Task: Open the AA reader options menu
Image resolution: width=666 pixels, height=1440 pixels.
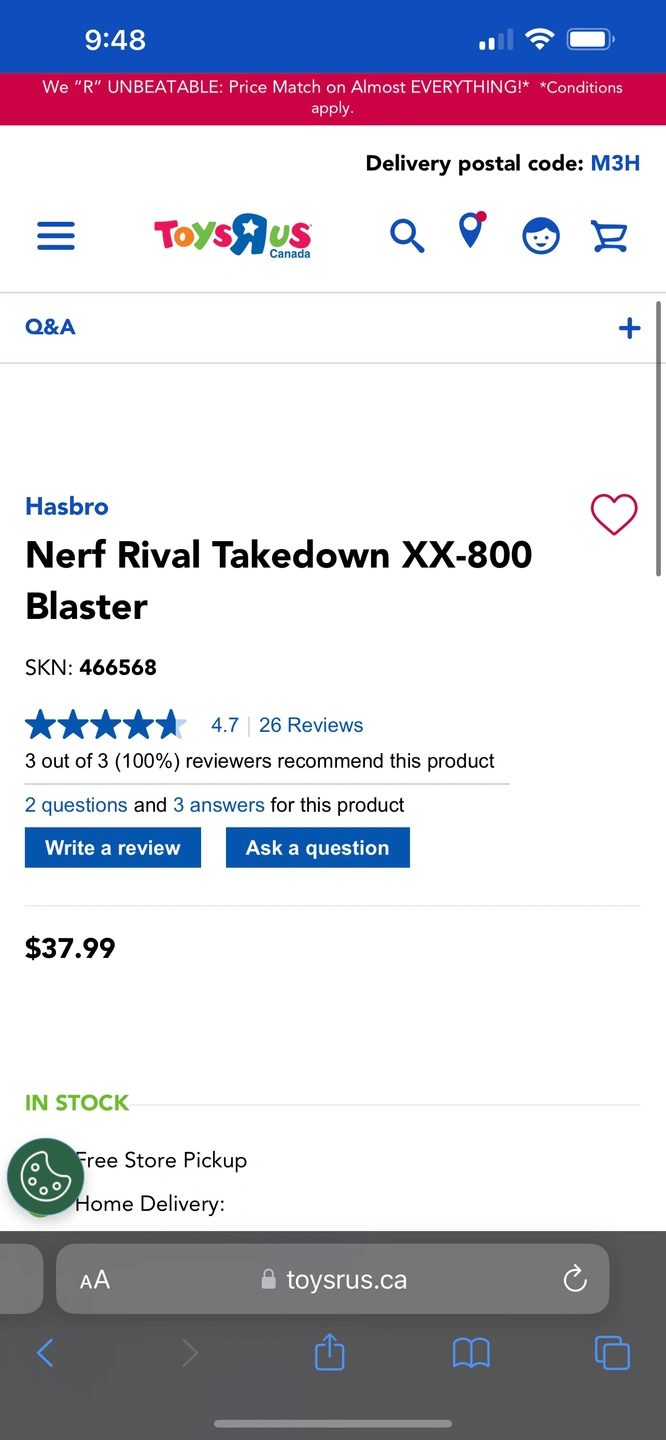Action: click(x=95, y=1280)
